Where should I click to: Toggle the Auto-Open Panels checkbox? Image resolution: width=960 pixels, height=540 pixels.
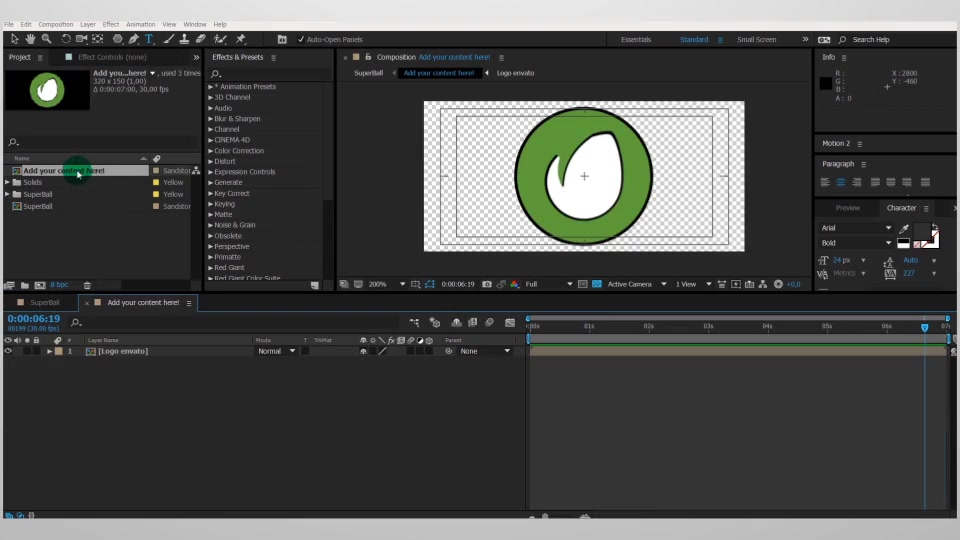click(x=301, y=39)
